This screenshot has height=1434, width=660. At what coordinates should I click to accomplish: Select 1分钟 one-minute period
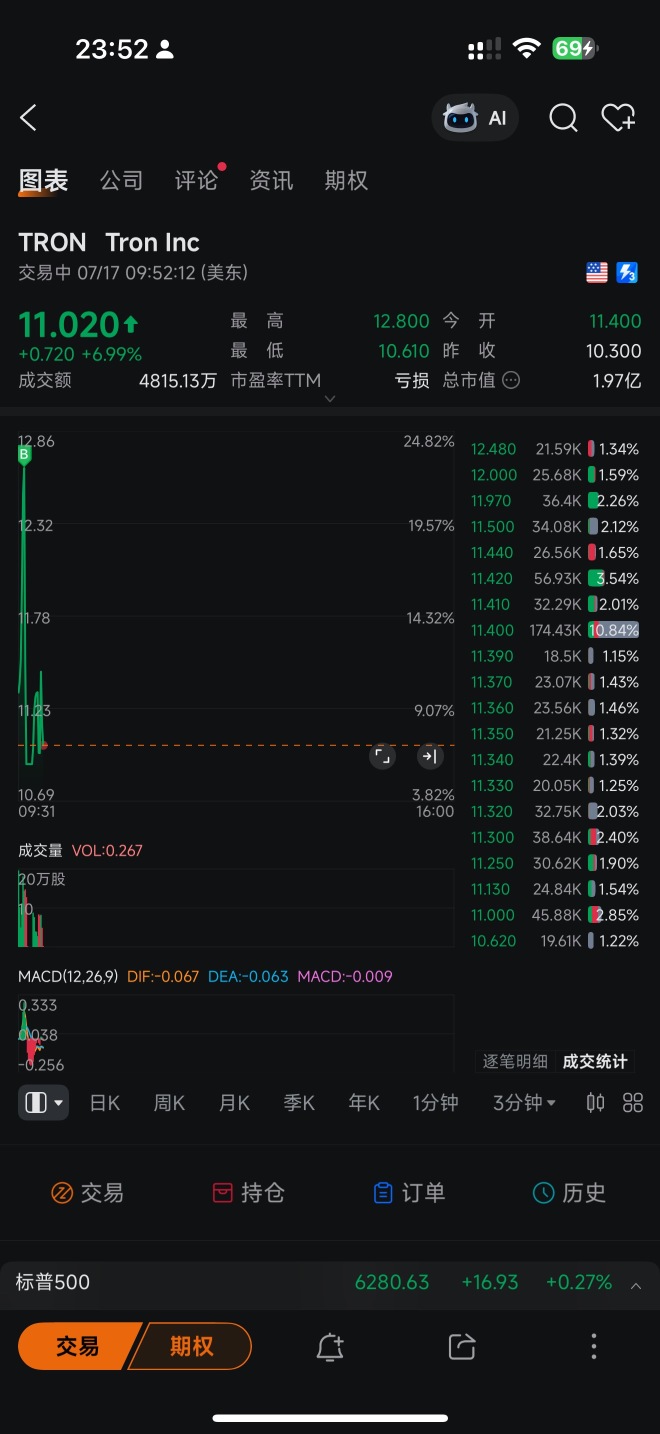435,1103
